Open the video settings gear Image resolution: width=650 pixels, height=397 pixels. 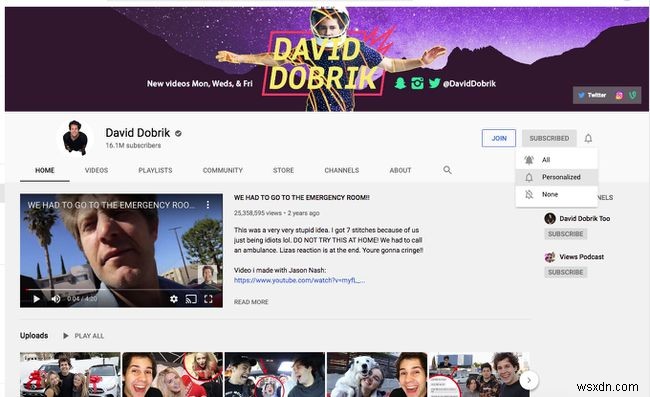[x=174, y=299]
